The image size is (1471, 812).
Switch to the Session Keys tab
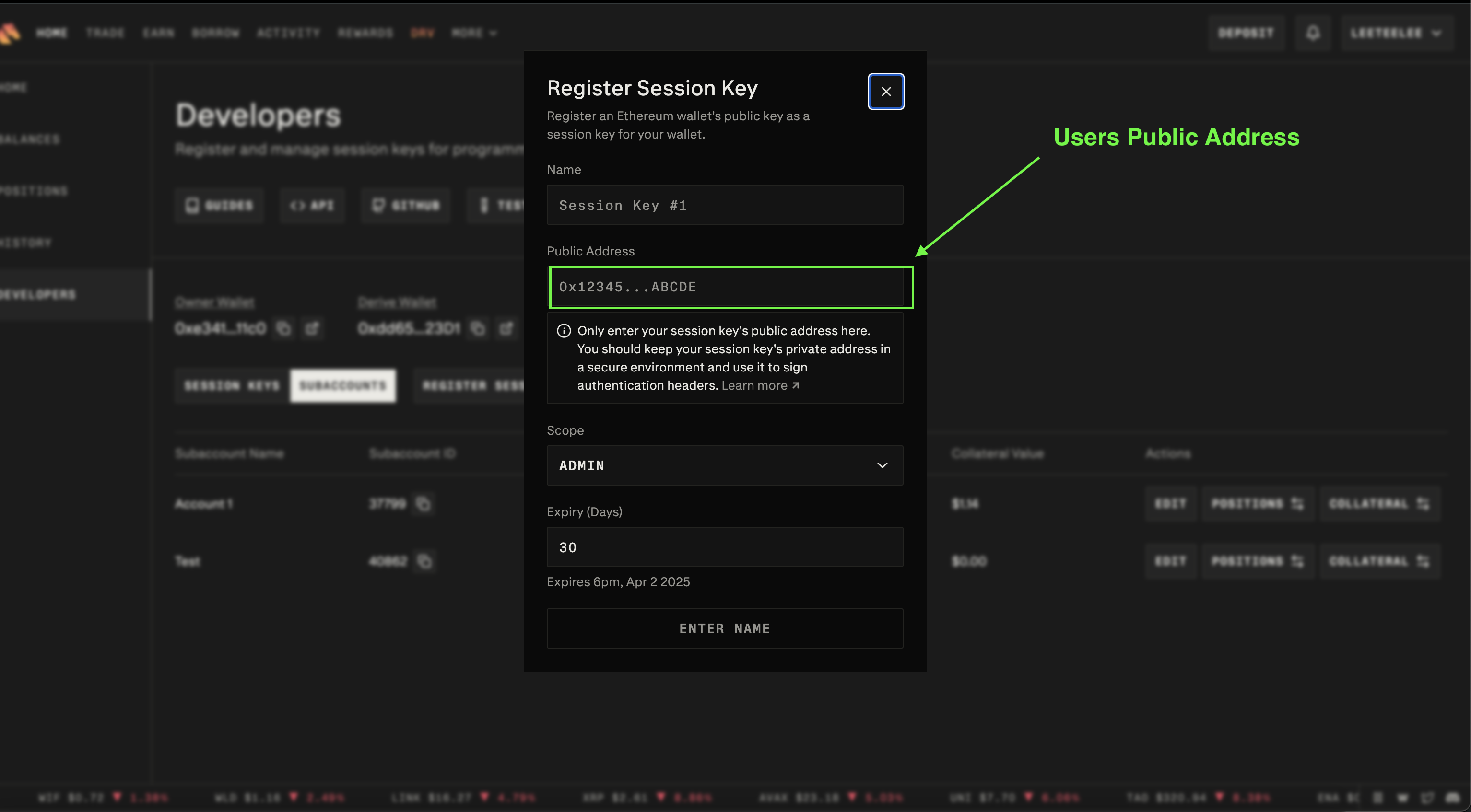(x=232, y=386)
